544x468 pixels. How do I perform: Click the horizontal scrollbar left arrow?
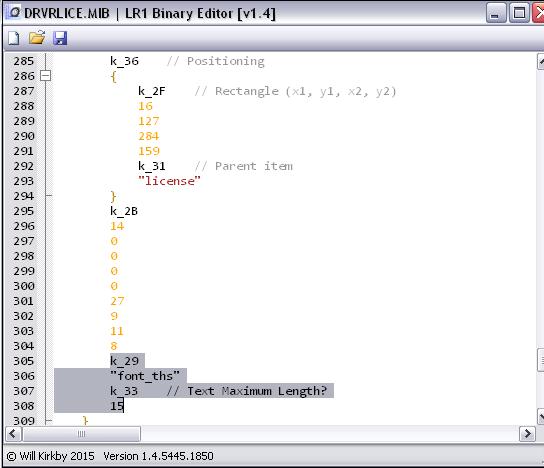coord(13,434)
